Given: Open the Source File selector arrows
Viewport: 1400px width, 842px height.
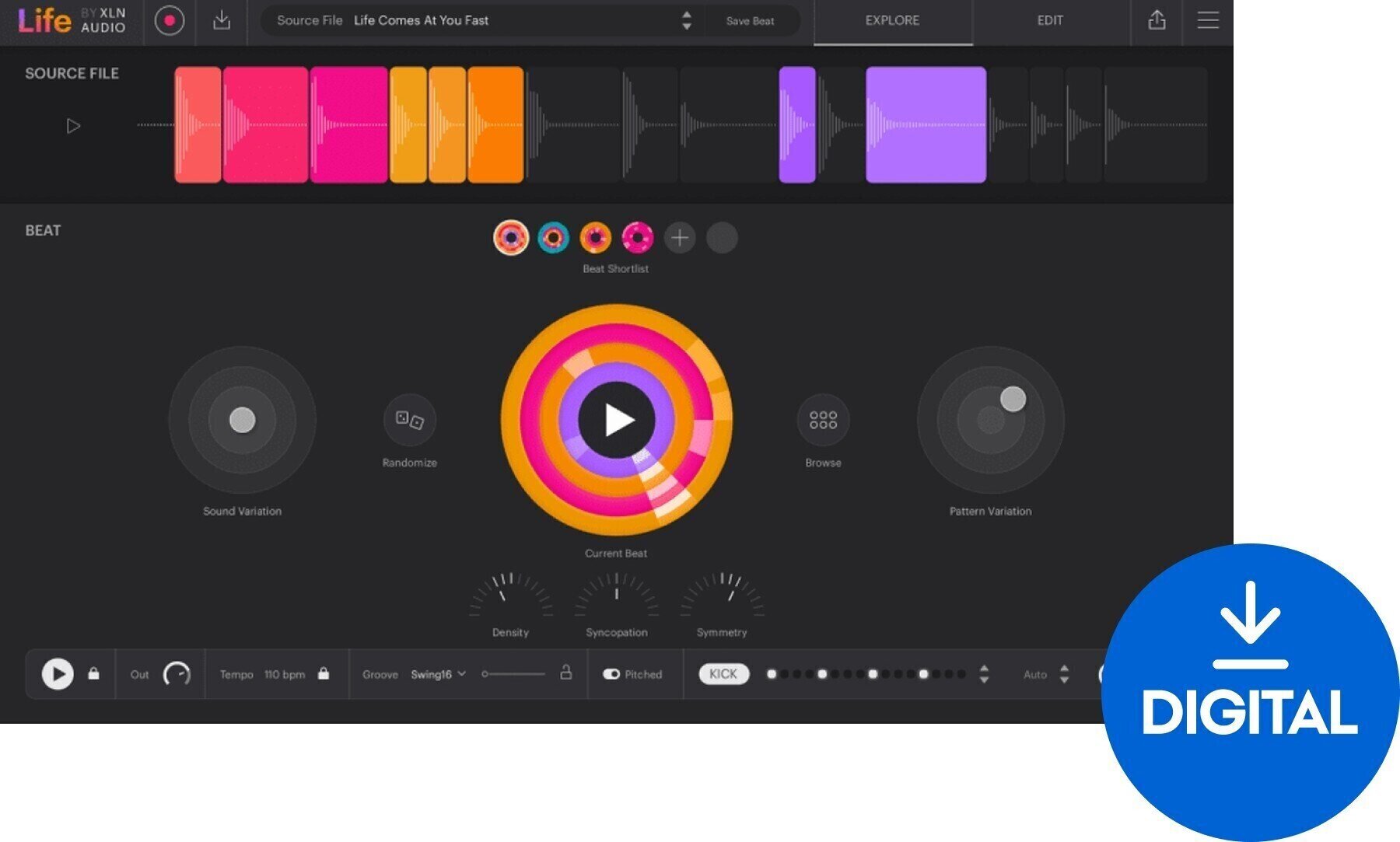Looking at the screenshot, I should click(x=686, y=21).
